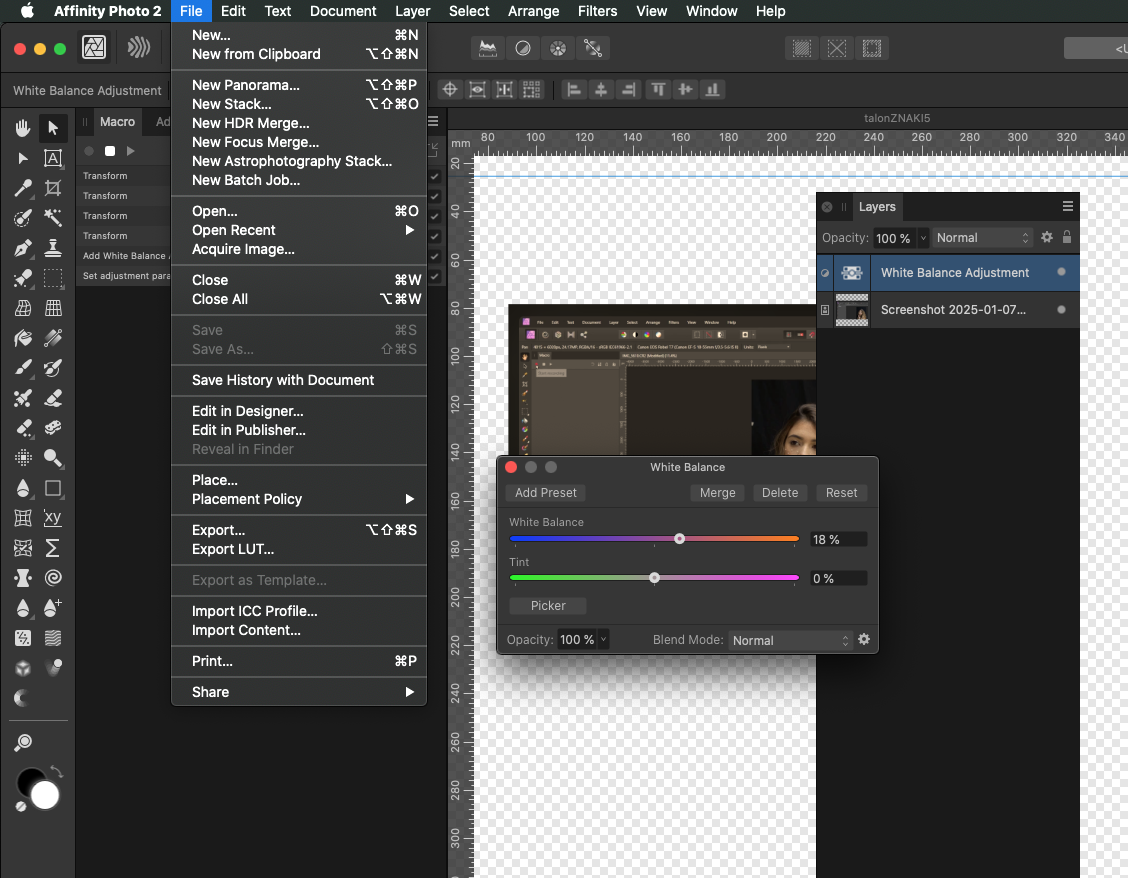
Task: Activate the Flood Select magic wand tool
Action: 53,218
